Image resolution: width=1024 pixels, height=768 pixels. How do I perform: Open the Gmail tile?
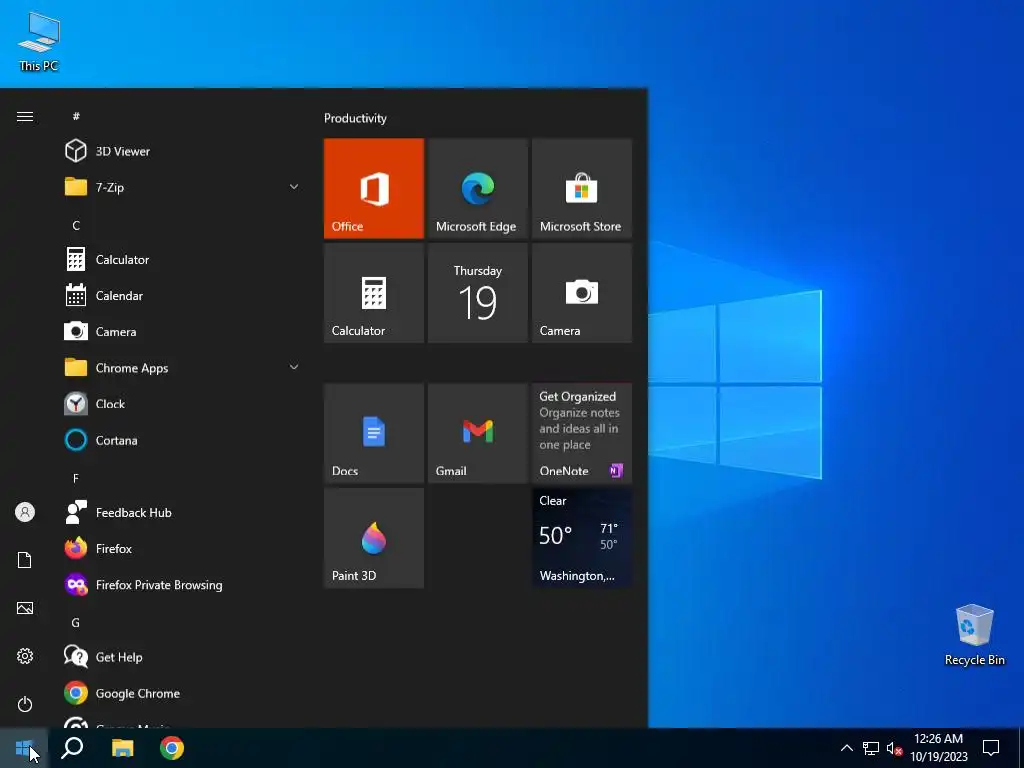[477, 433]
